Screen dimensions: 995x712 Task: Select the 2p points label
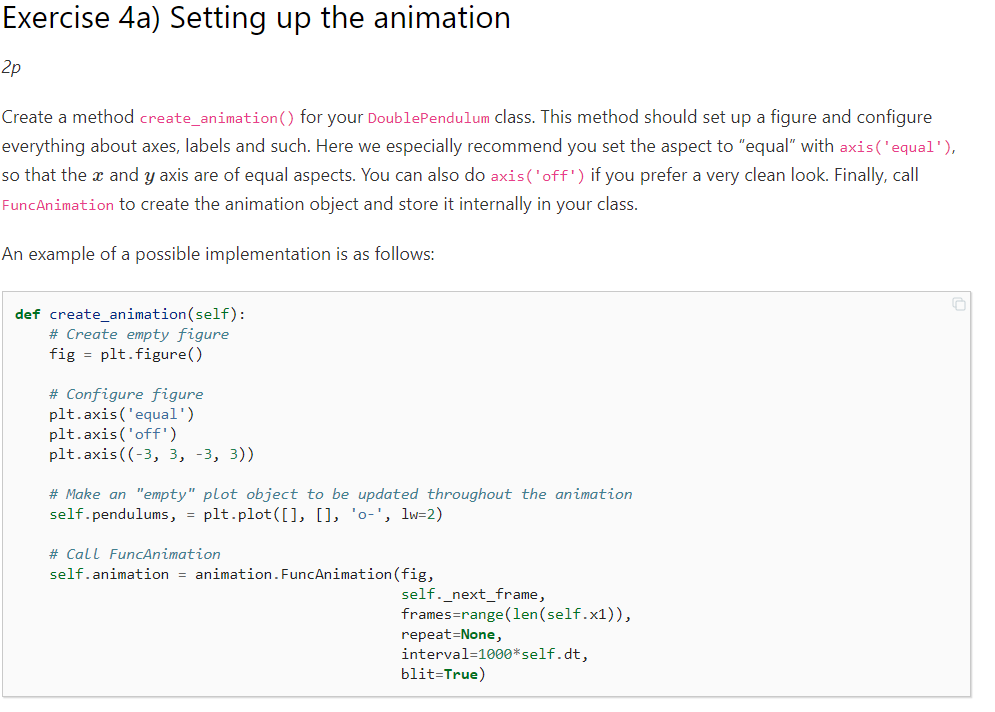(9, 68)
